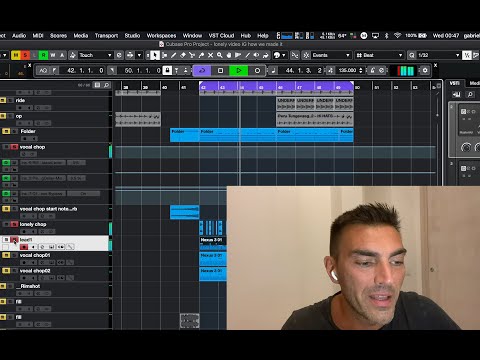Screen dimensions: 480x360
Task: Toggle yellow mute on ride track
Action: [x=3, y=100]
